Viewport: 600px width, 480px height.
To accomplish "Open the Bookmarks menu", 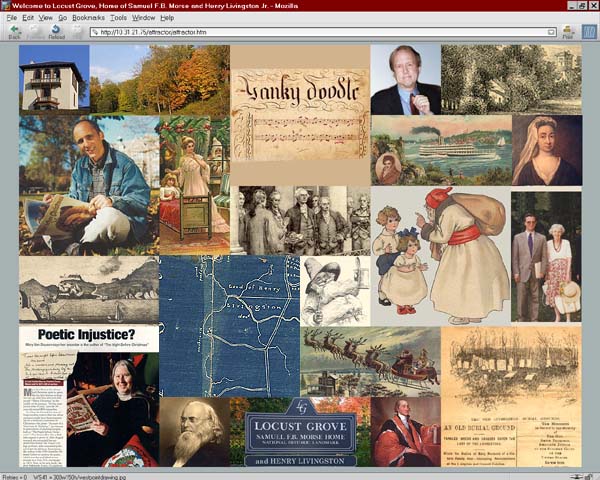I will 88,18.
